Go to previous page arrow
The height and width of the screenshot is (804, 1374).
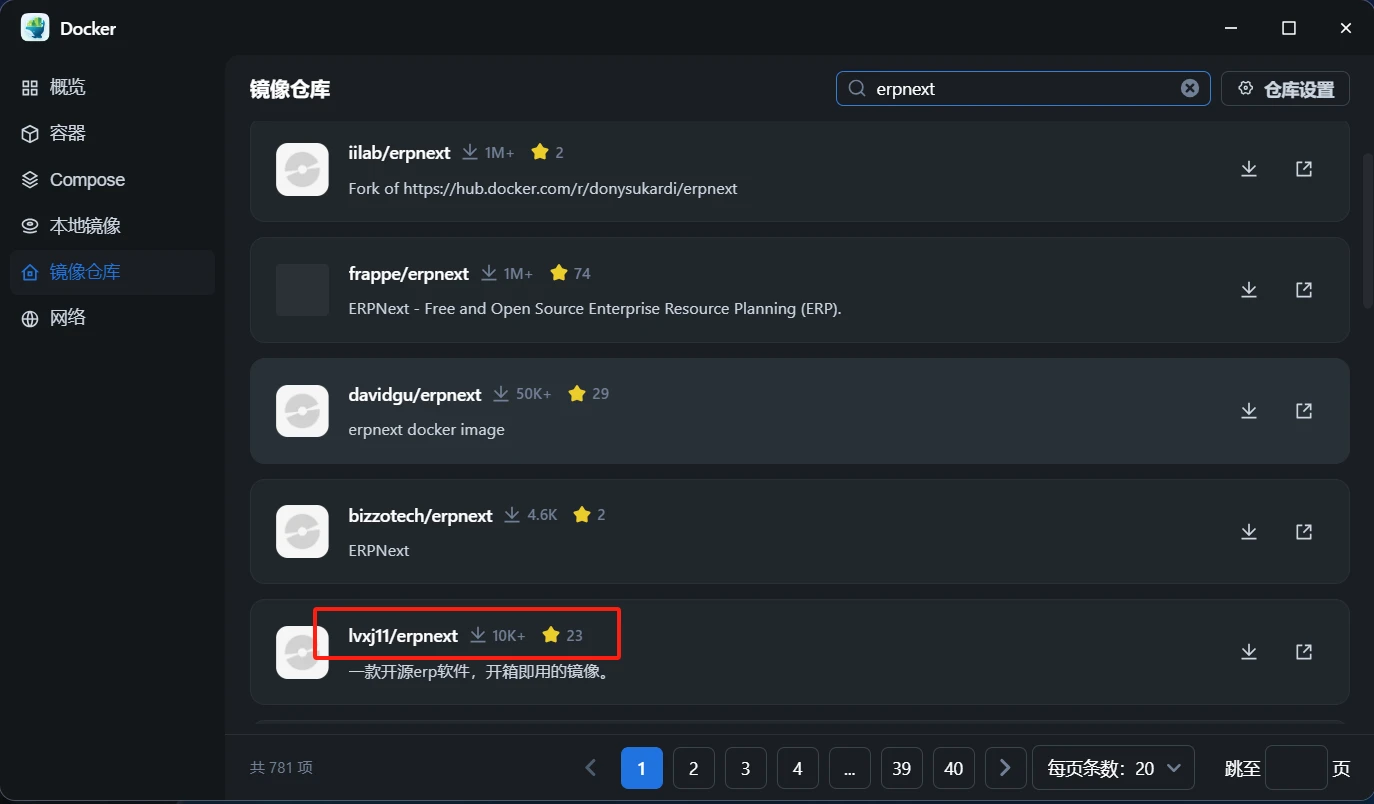[x=590, y=768]
